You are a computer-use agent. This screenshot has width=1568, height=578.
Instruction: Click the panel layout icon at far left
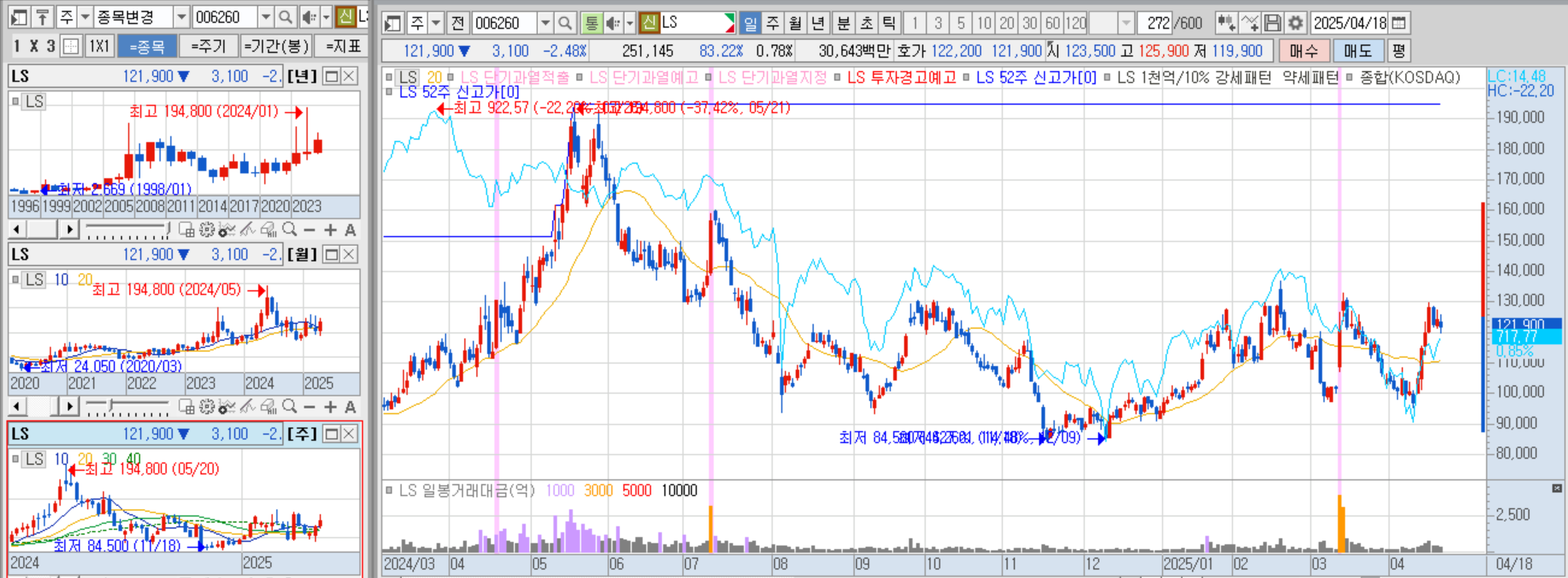pyautogui.click(x=18, y=17)
